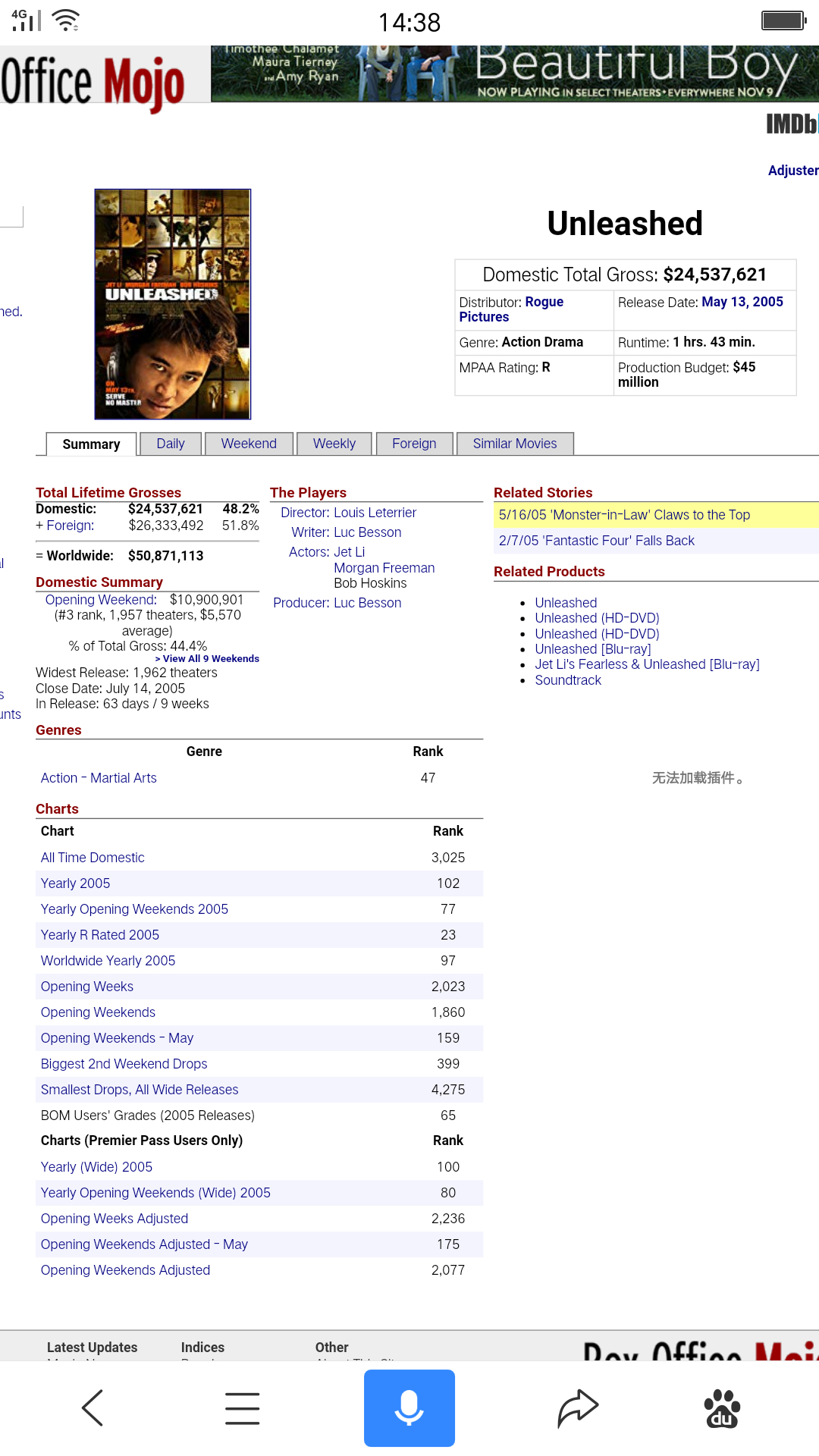819x1456 pixels.
Task: Open Biggest 2nd Weekend Drops chart
Action: pyautogui.click(x=124, y=1064)
